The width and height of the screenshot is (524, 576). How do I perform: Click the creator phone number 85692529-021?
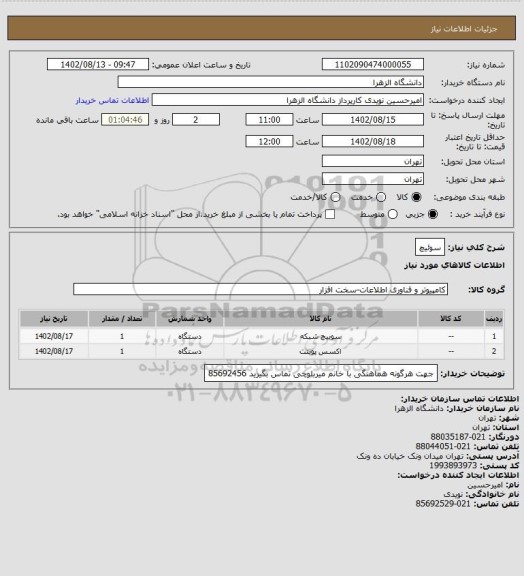[x=443, y=504]
